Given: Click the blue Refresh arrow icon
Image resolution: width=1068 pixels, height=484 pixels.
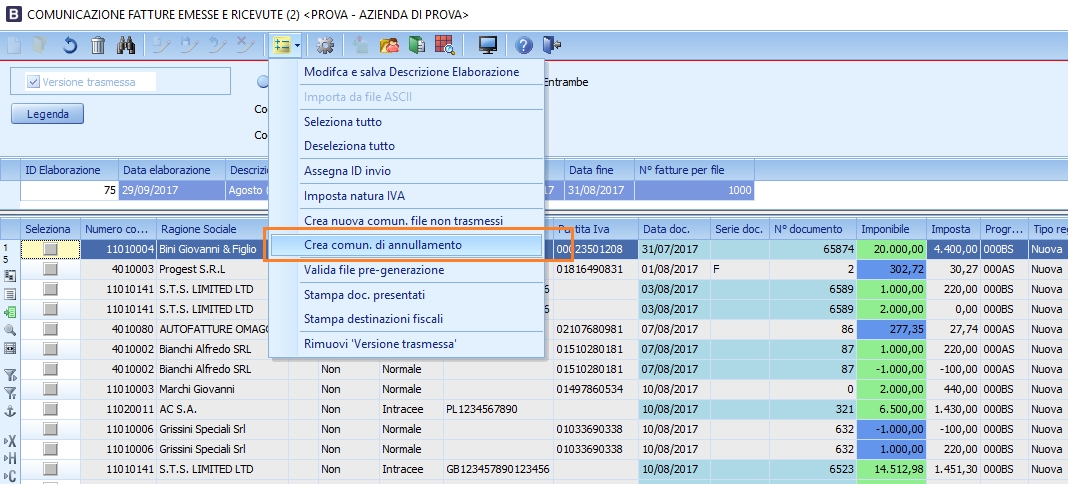Looking at the screenshot, I should pyautogui.click(x=70, y=46).
